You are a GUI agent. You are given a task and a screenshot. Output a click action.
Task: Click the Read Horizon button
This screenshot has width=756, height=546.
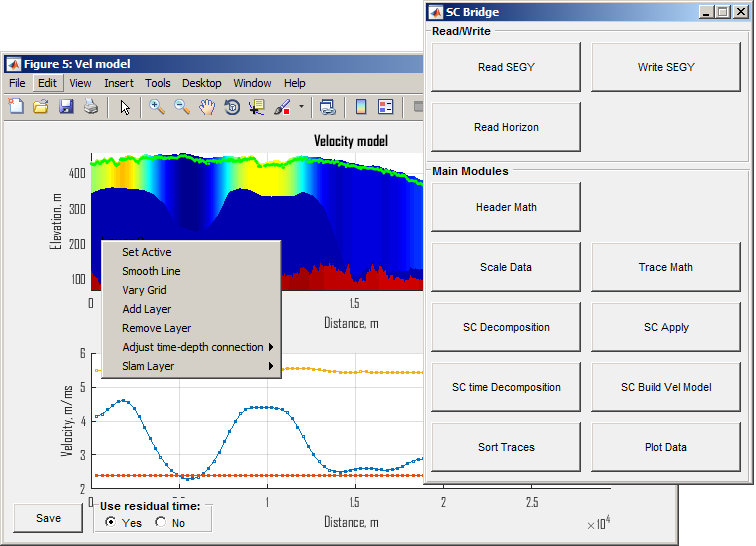506,127
